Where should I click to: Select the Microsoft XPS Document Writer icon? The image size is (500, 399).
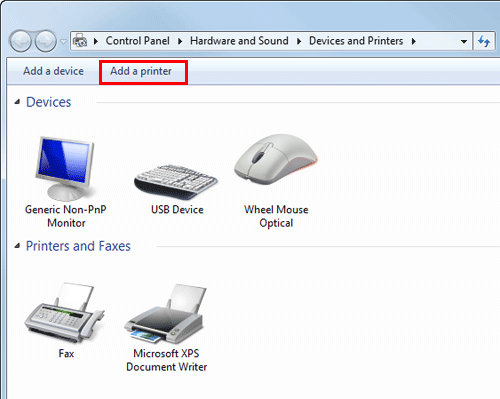click(x=166, y=314)
